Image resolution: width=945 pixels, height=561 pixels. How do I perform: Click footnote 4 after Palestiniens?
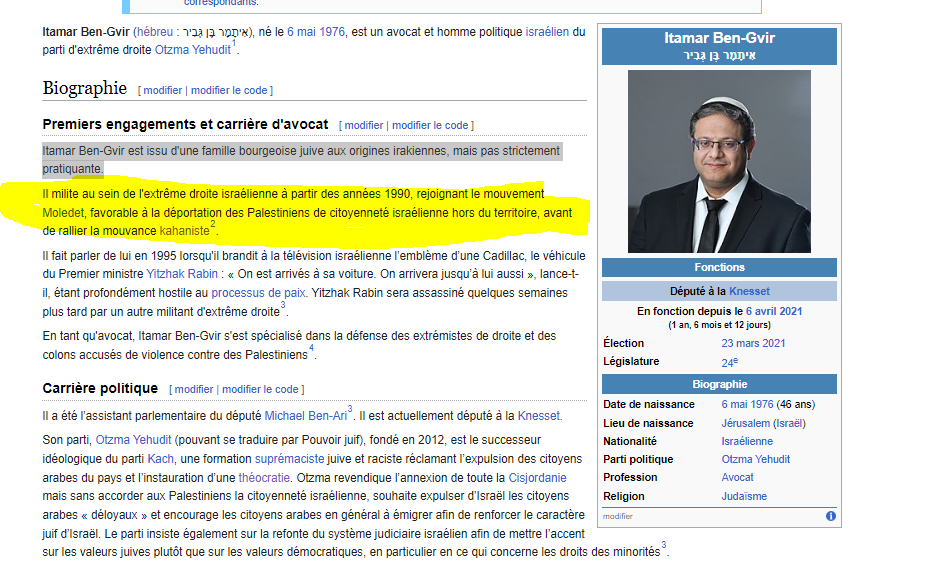[x=312, y=348]
